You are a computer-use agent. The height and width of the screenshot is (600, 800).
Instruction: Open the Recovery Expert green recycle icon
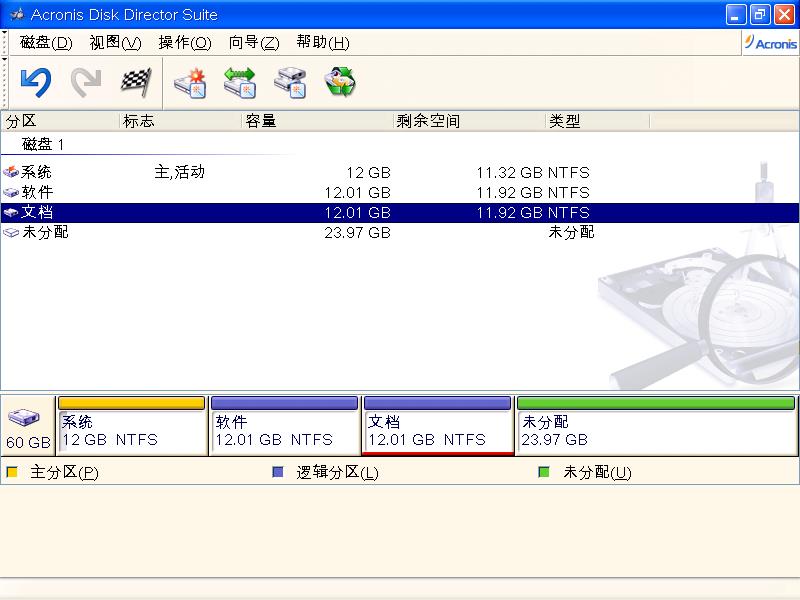pyautogui.click(x=340, y=82)
